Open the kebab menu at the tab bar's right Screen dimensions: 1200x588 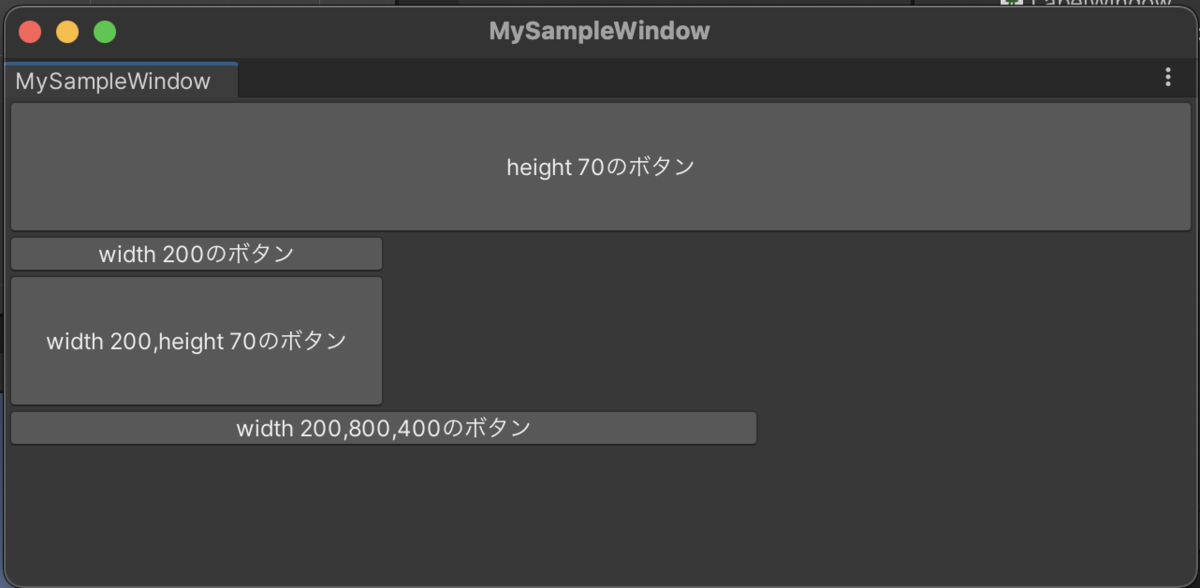[x=1167, y=78]
